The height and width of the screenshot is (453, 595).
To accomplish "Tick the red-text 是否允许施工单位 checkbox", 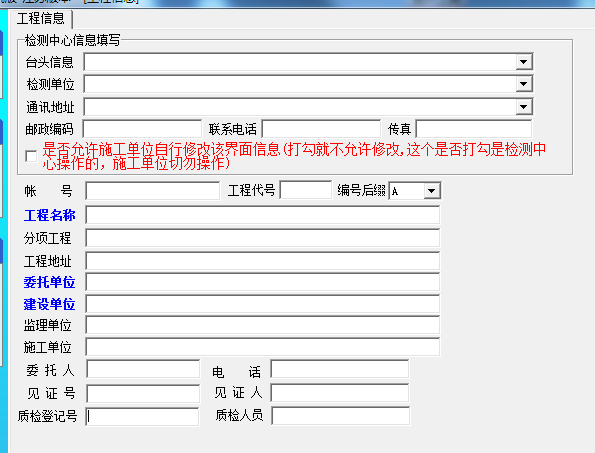I will pyautogui.click(x=31, y=156).
